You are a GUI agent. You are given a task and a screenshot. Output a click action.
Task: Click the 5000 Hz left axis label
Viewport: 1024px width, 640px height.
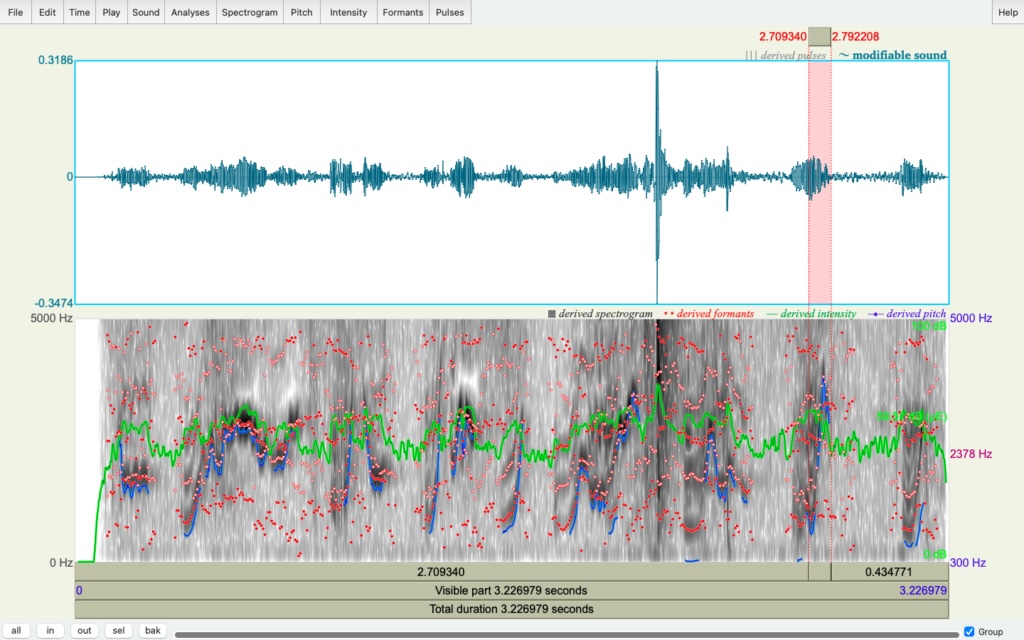pos(52,318)
